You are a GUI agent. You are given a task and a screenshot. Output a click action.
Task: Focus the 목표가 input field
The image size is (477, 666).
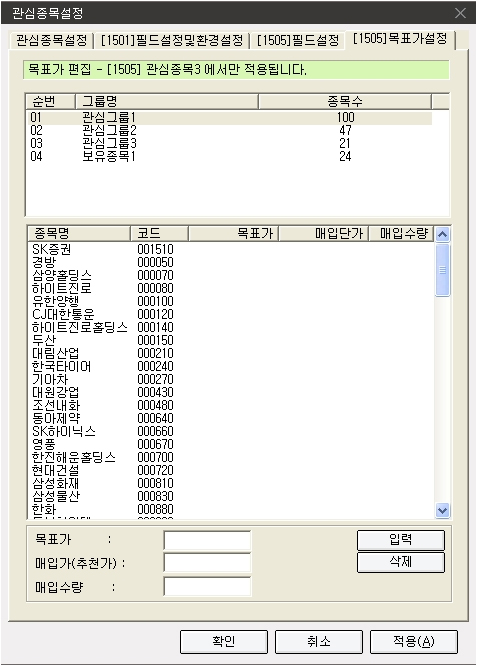(x=207, y=541)
